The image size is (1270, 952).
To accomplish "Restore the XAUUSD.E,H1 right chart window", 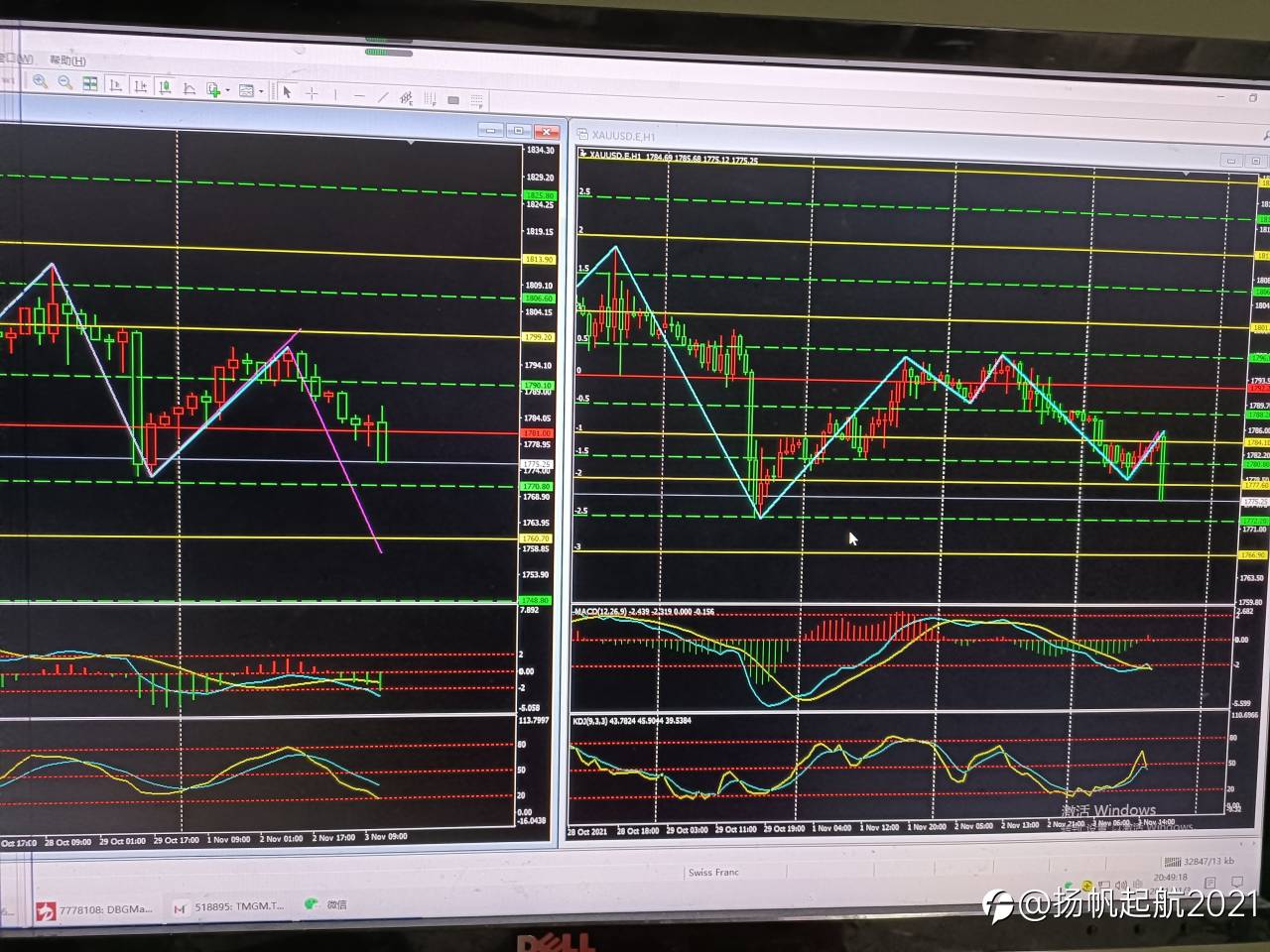I will [x=1255, y=161].
